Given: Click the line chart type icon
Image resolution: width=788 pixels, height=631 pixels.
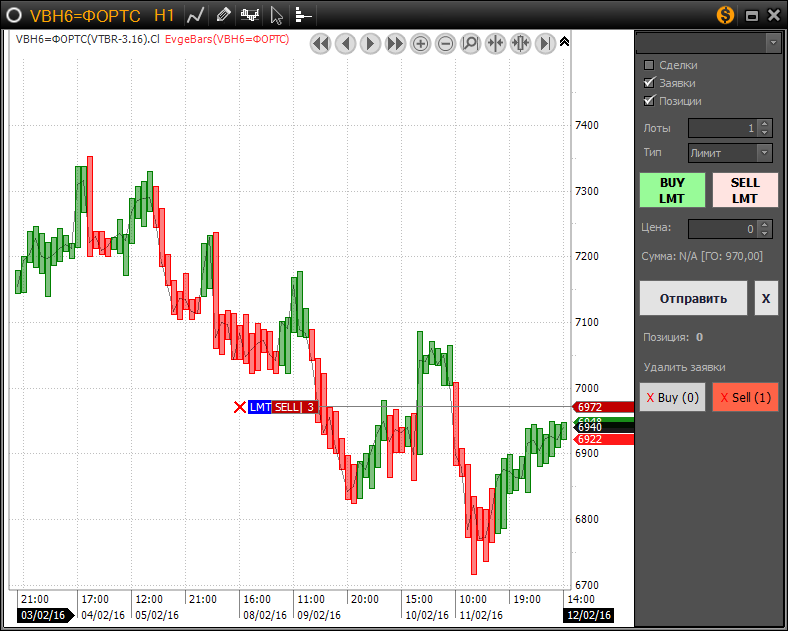Looking at the screenshot, I should 196,15.
